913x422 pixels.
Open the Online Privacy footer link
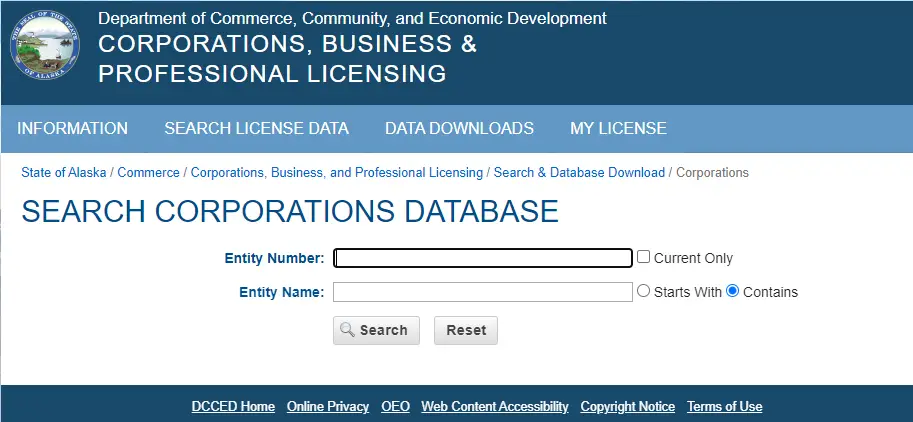pyautogui.click(x=328, y=406)
